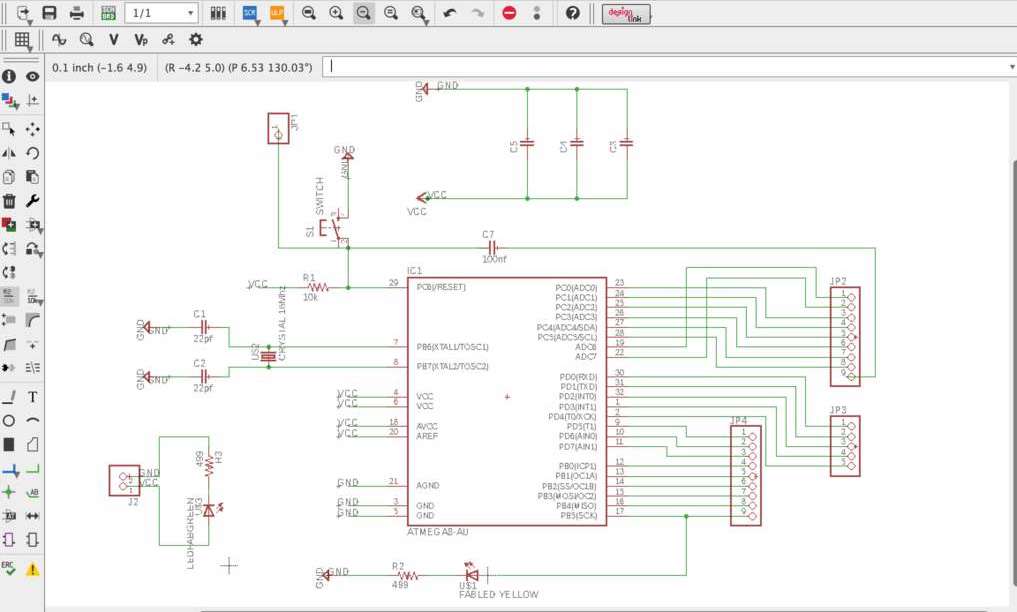
Task: Click Zoom to fit in toolbar
Action: 309,13
